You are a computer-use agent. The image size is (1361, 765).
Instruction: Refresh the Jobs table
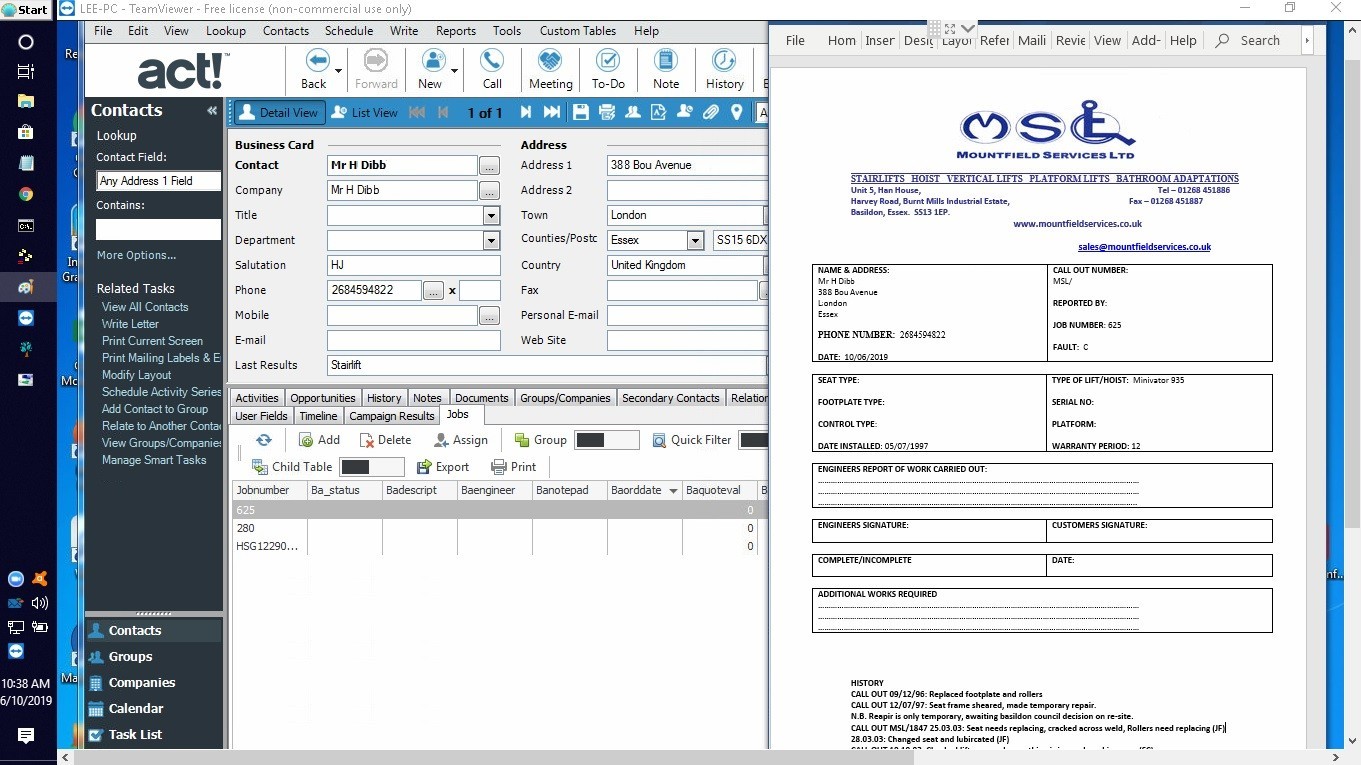(264, 440)
